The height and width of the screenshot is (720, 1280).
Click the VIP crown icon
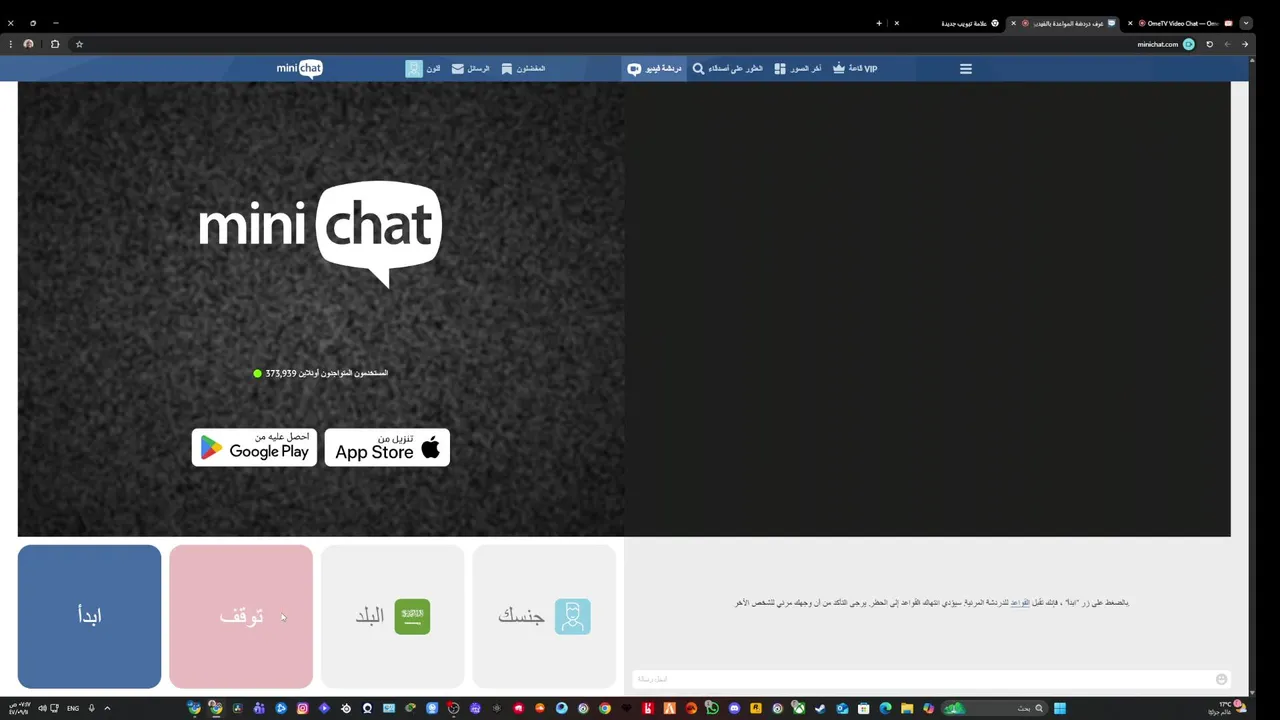839,69
